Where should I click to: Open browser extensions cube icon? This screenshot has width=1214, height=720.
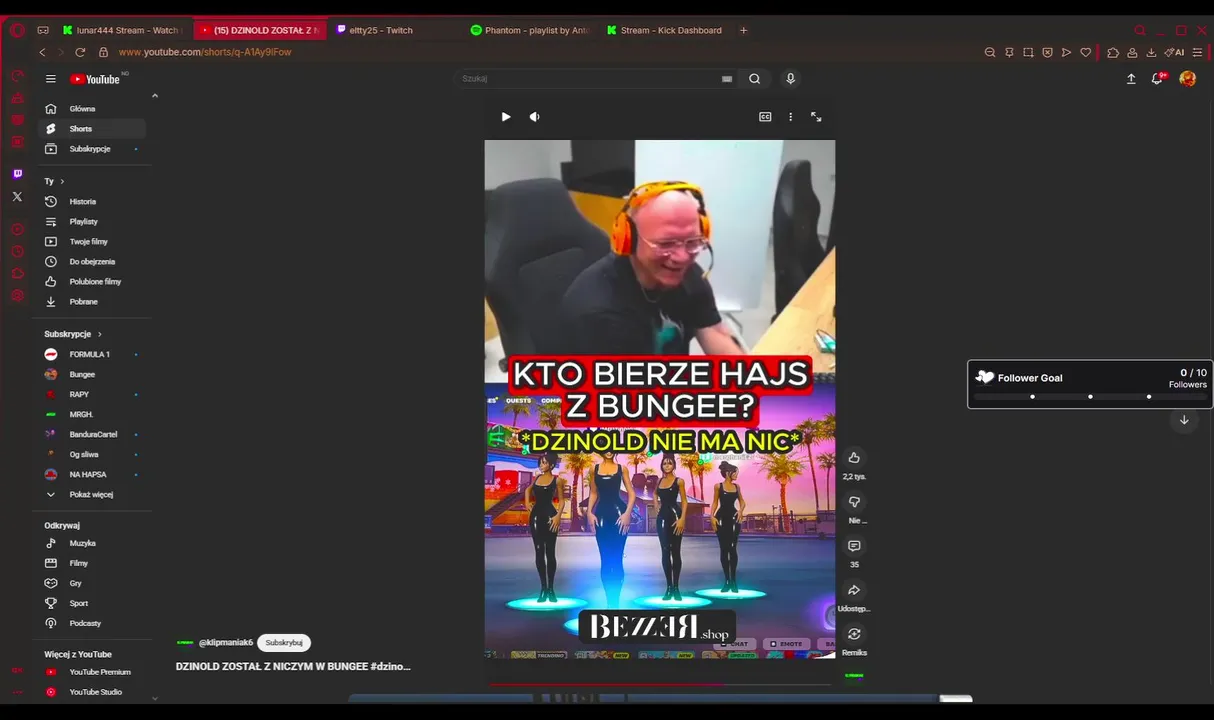click(x=1113, y=52)
